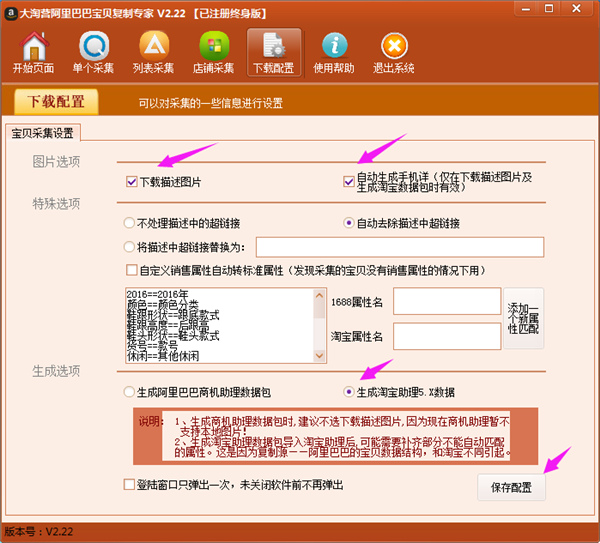This screenshot has height=543, width=600.
Task: Focus the hyperlink replacement text field
Action: pos(400,247)
